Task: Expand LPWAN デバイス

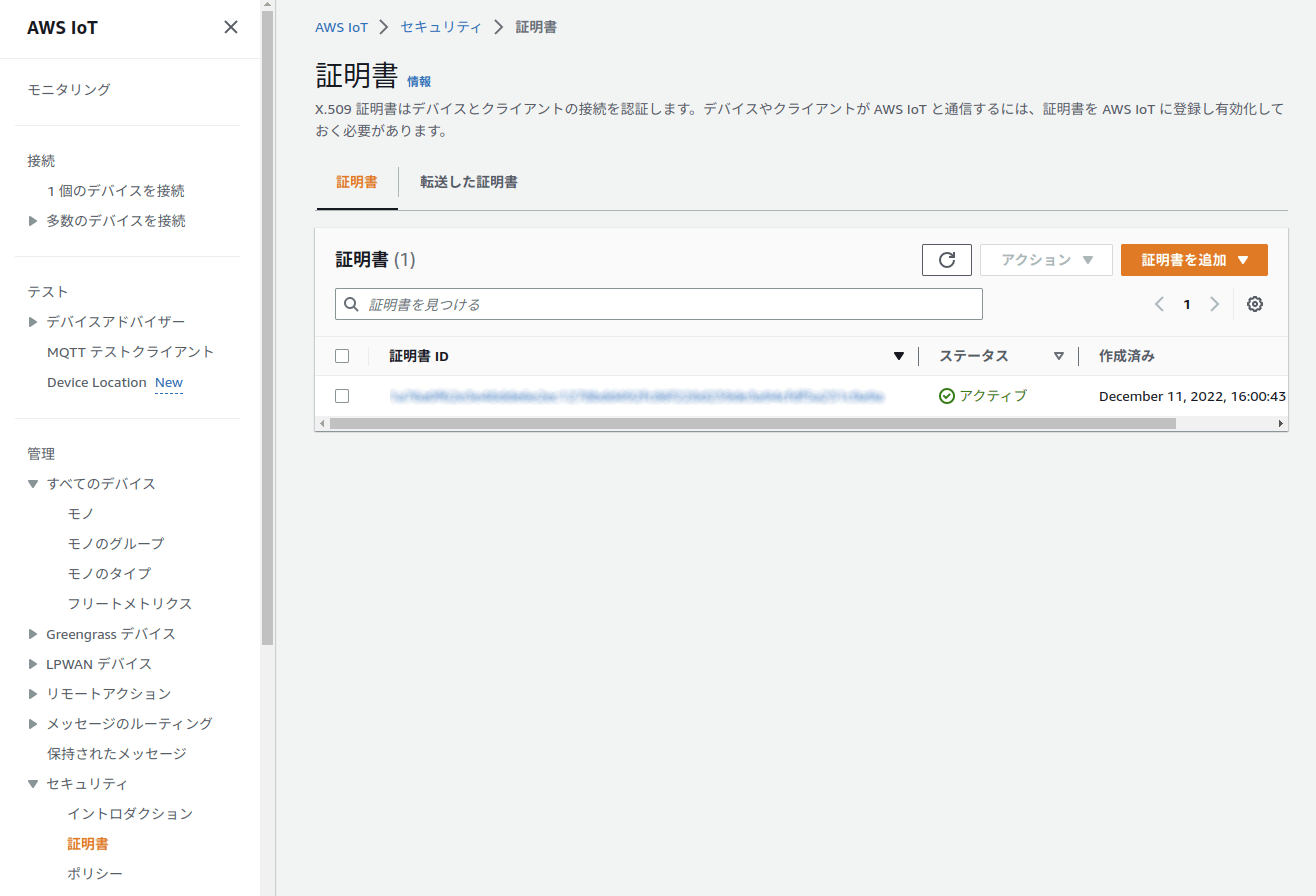Action: [33, 664]
